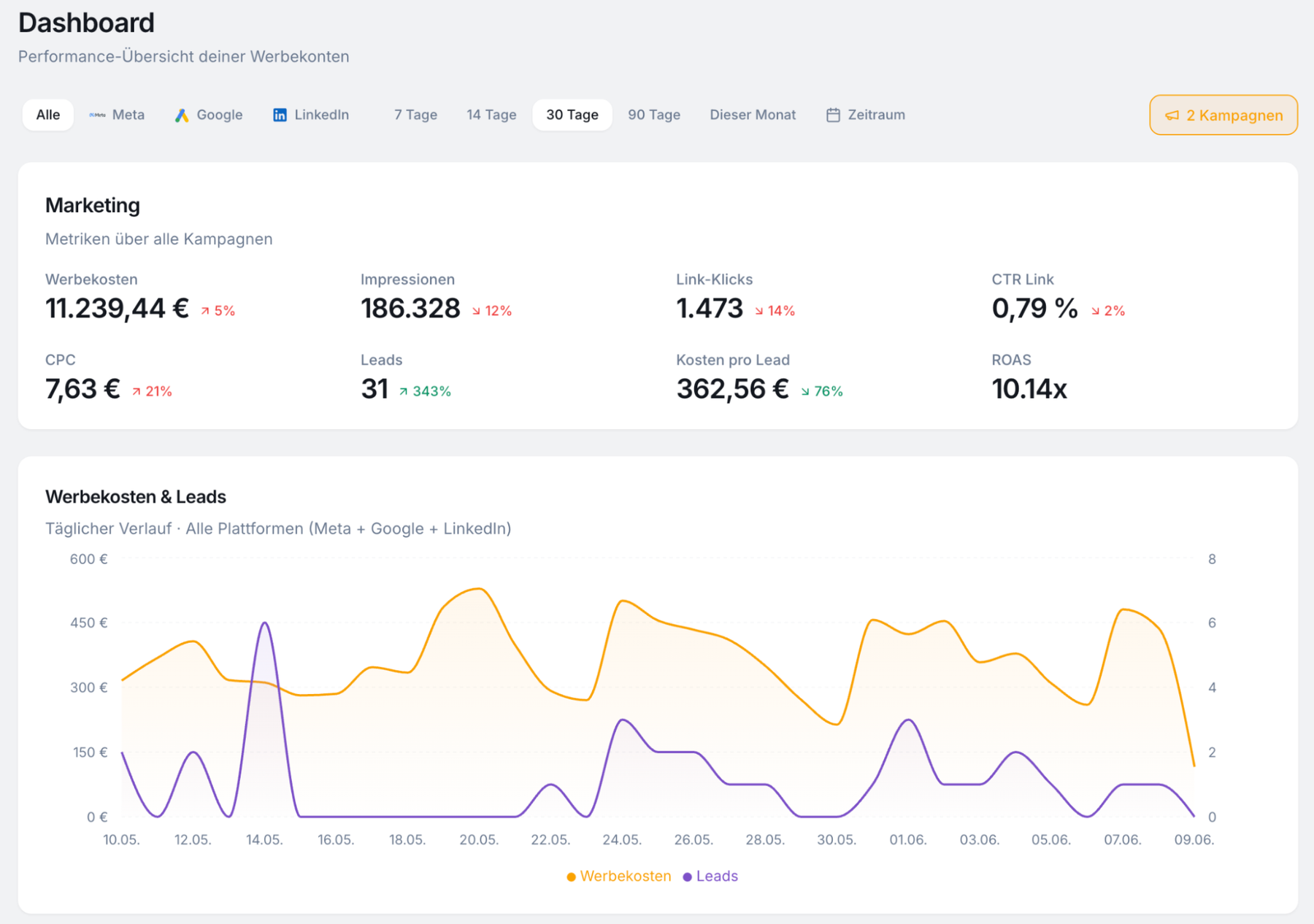
Task: Click the megaphone icon in Kampagnen button
Action: (1172, 115)
